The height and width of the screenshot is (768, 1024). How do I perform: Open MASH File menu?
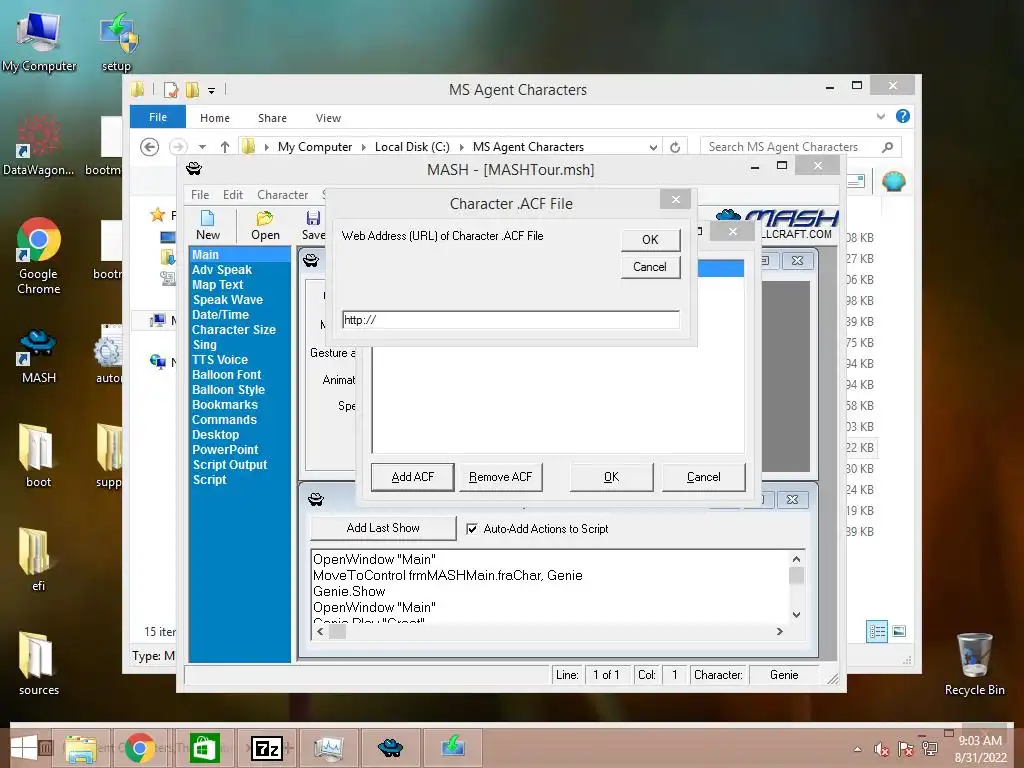point(200,195)
